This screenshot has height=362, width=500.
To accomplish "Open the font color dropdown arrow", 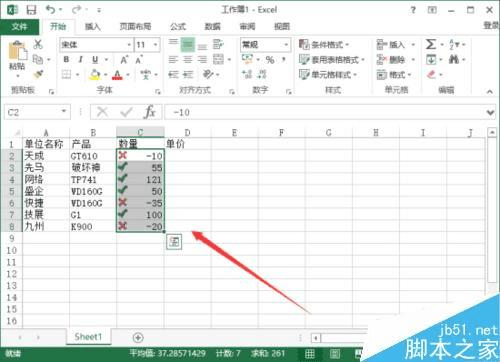I will pyautogui.click(x=128, y=75).
